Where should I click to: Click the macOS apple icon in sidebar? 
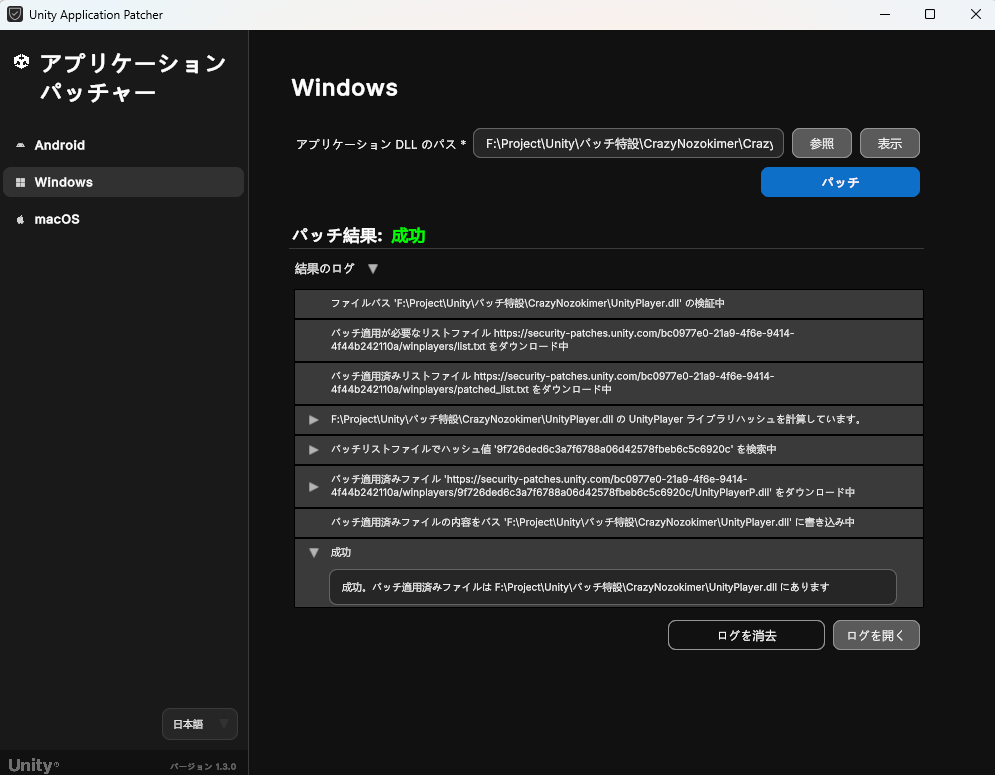pyautogui.click(x=20, y=220)
